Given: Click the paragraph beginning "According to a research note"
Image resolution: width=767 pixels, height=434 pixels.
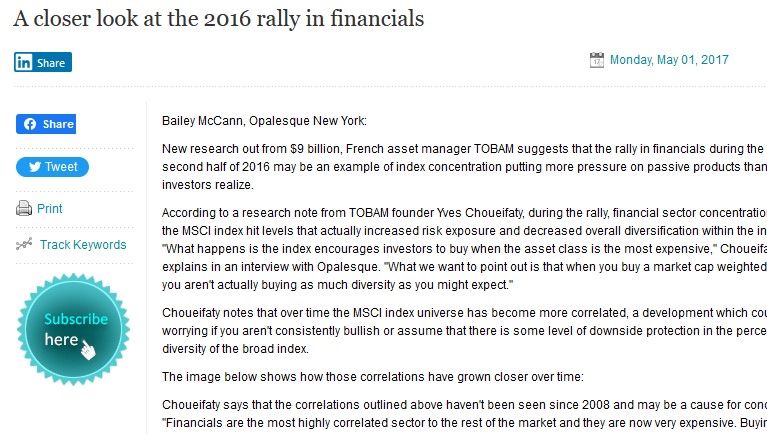Looking at the screenshot, I should pyautogui.click(x=464, y=249).
